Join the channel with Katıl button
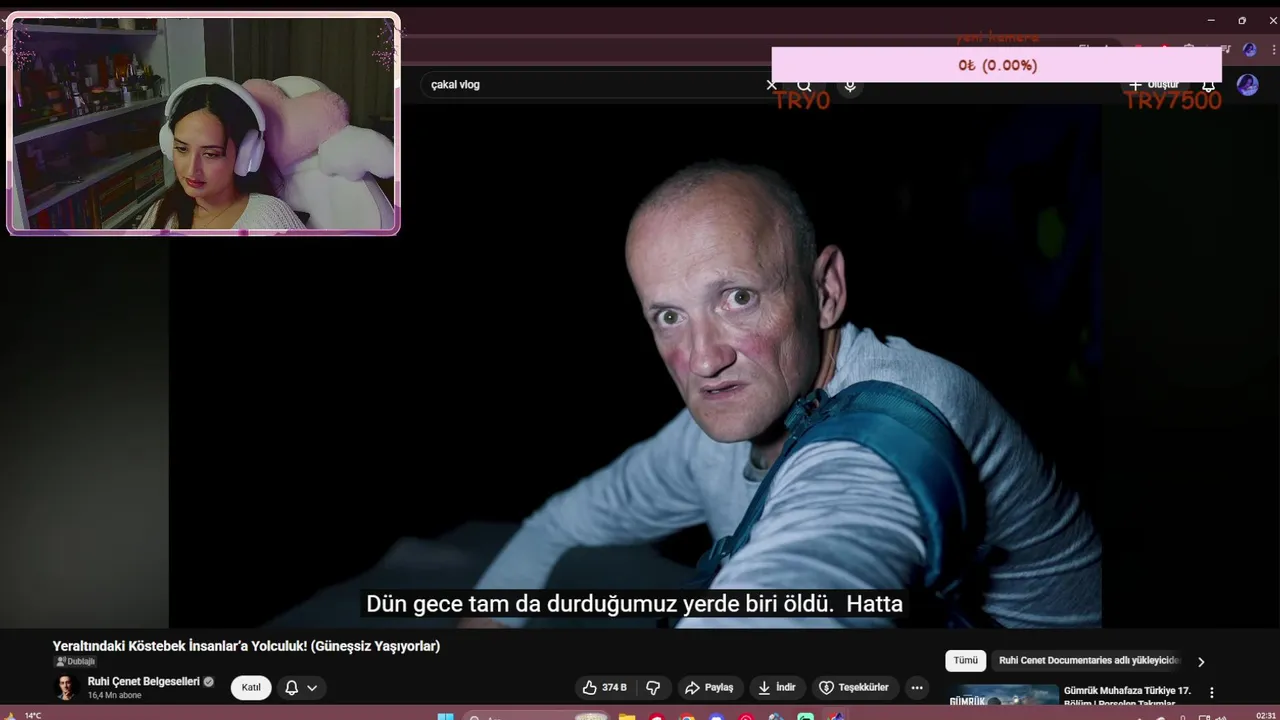 [251, 687]
